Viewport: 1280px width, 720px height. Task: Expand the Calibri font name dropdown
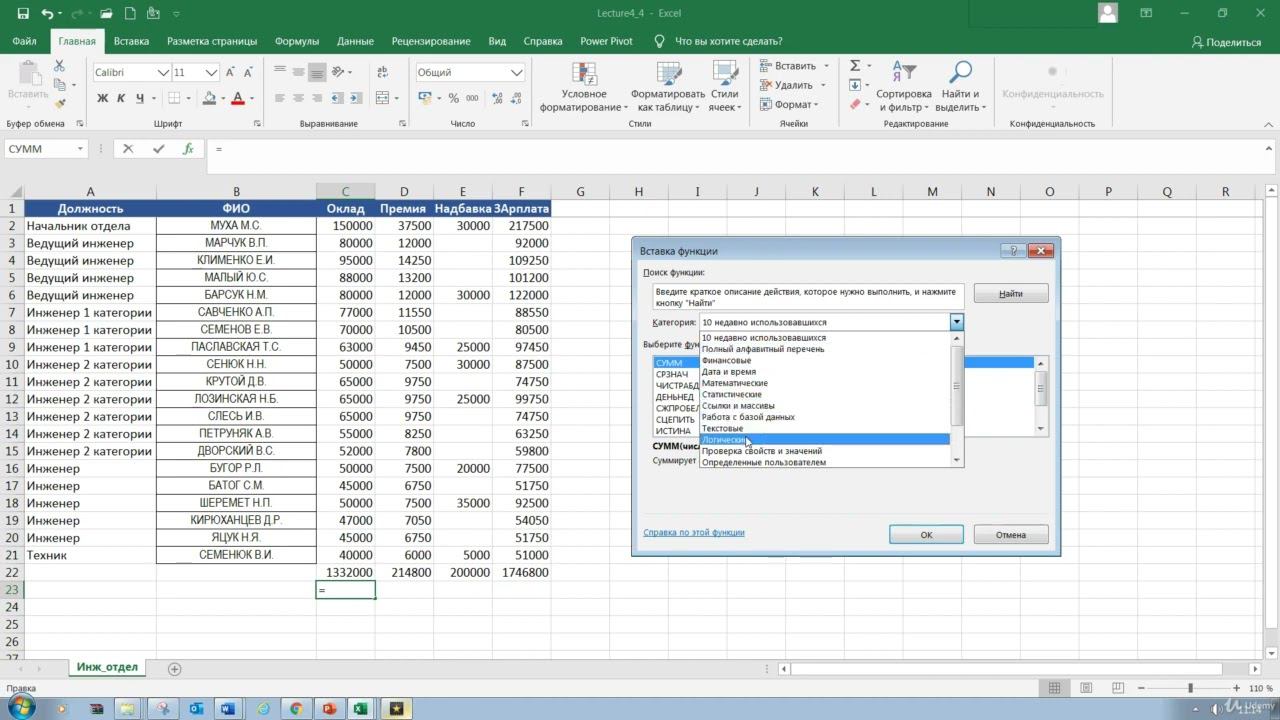pos(163,73)
